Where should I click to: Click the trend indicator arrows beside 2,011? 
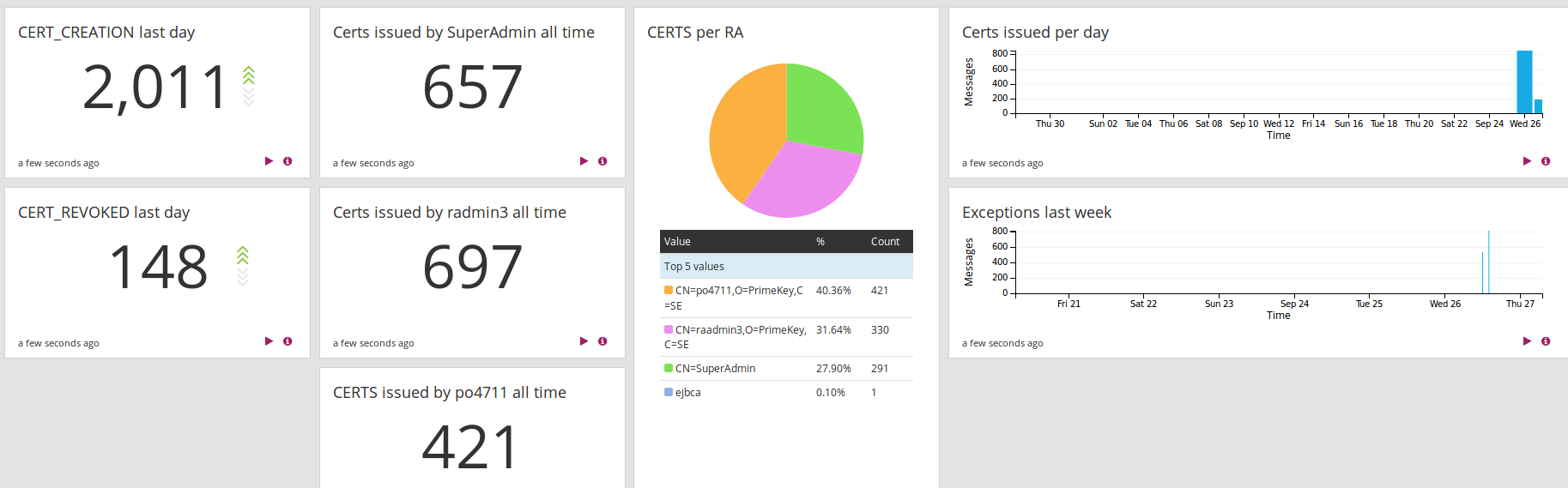[x=249, y=86]
